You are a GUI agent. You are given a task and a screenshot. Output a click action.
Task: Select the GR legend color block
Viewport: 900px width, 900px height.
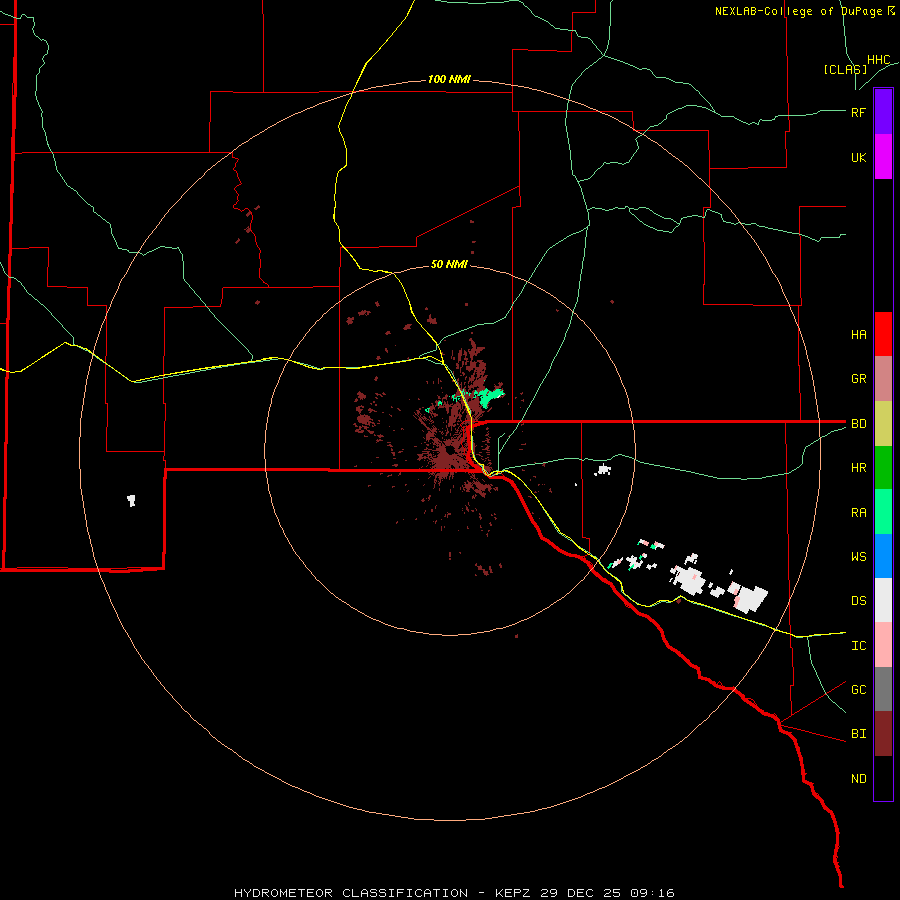point(883,378)
